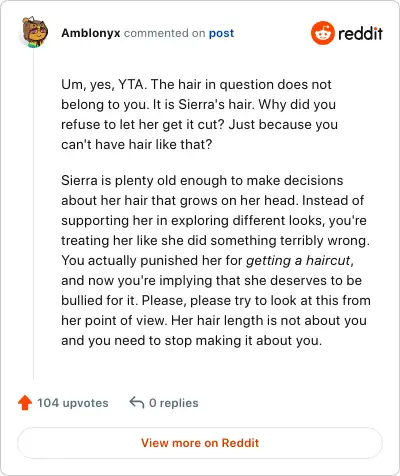Open the Amblonyx username profile link

[x=91, y=33]
